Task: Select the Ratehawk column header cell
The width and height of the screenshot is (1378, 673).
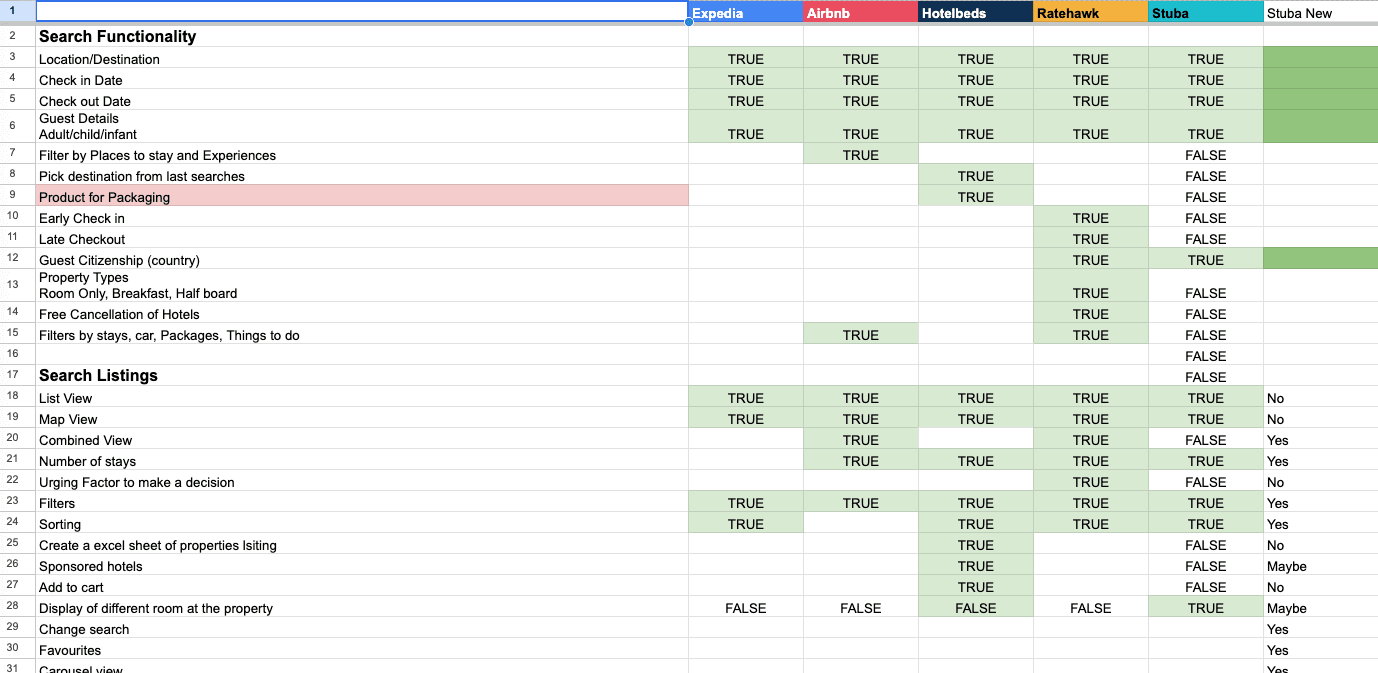Action: point(1091,13)
